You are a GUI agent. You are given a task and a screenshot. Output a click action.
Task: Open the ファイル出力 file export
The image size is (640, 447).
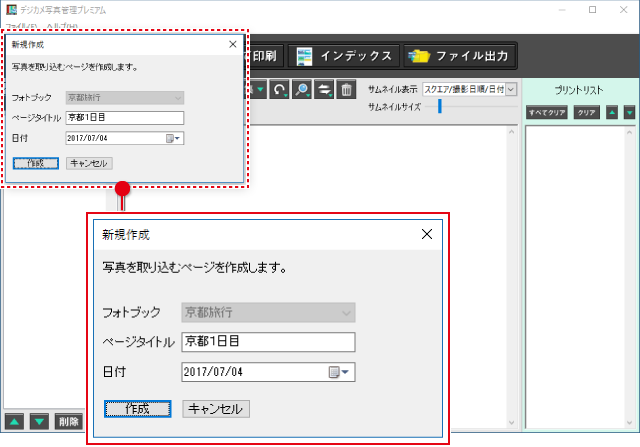click(x=460, y=56)
